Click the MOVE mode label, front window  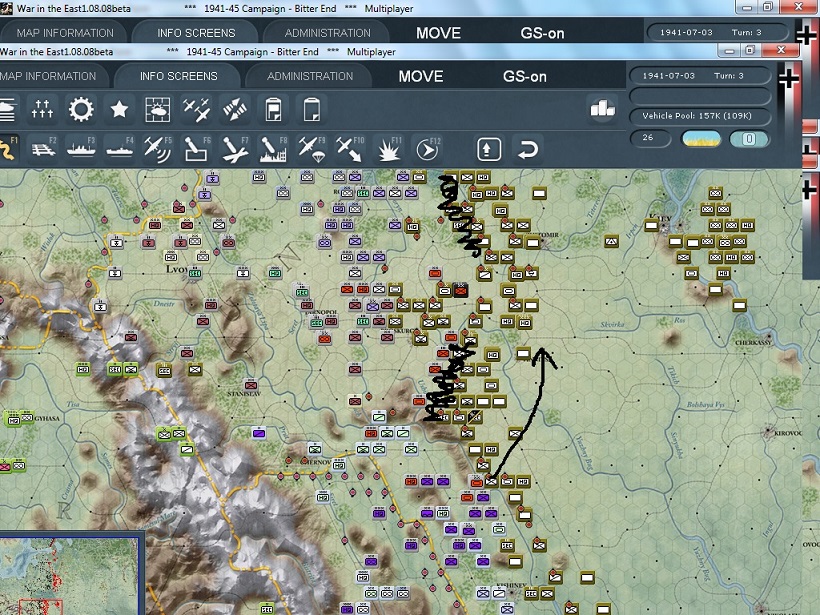[420, 76]
